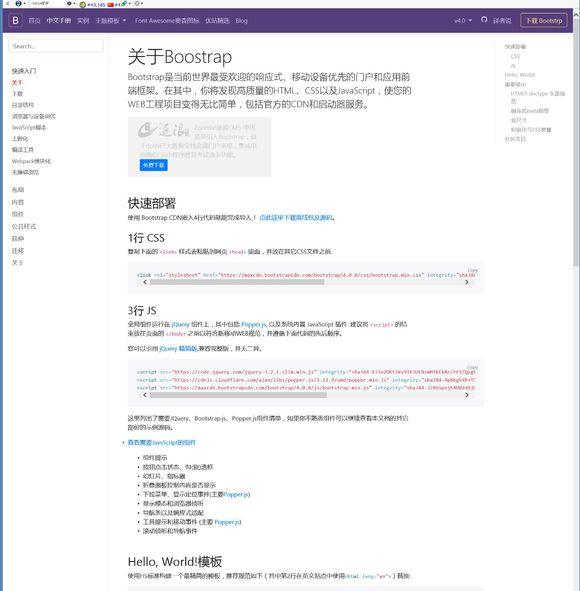Go to 首页 in the navbar
The image size is (580, 591).
[x=34, y=21]
